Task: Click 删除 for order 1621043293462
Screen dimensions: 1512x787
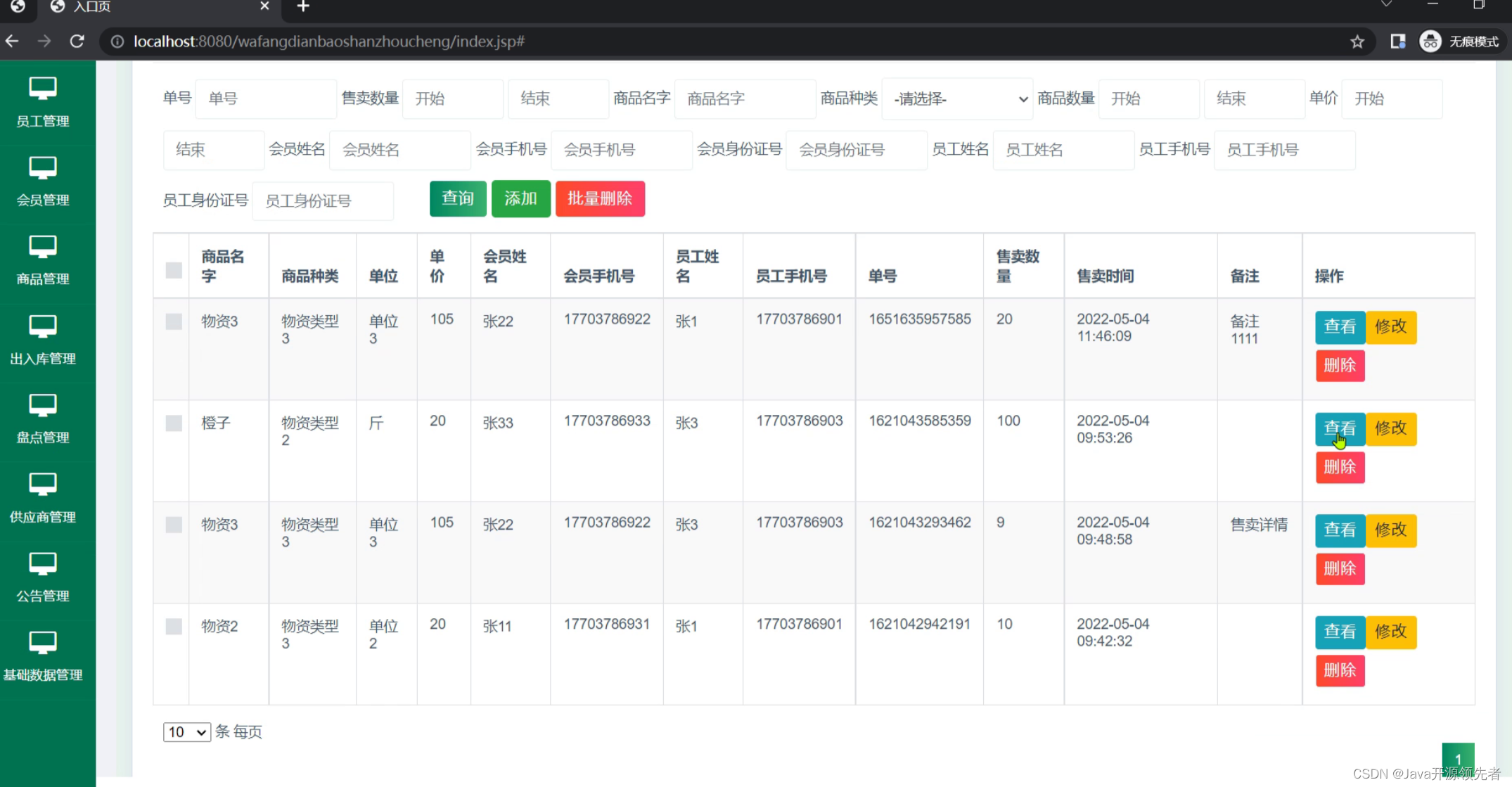Action: [1340, 569]
